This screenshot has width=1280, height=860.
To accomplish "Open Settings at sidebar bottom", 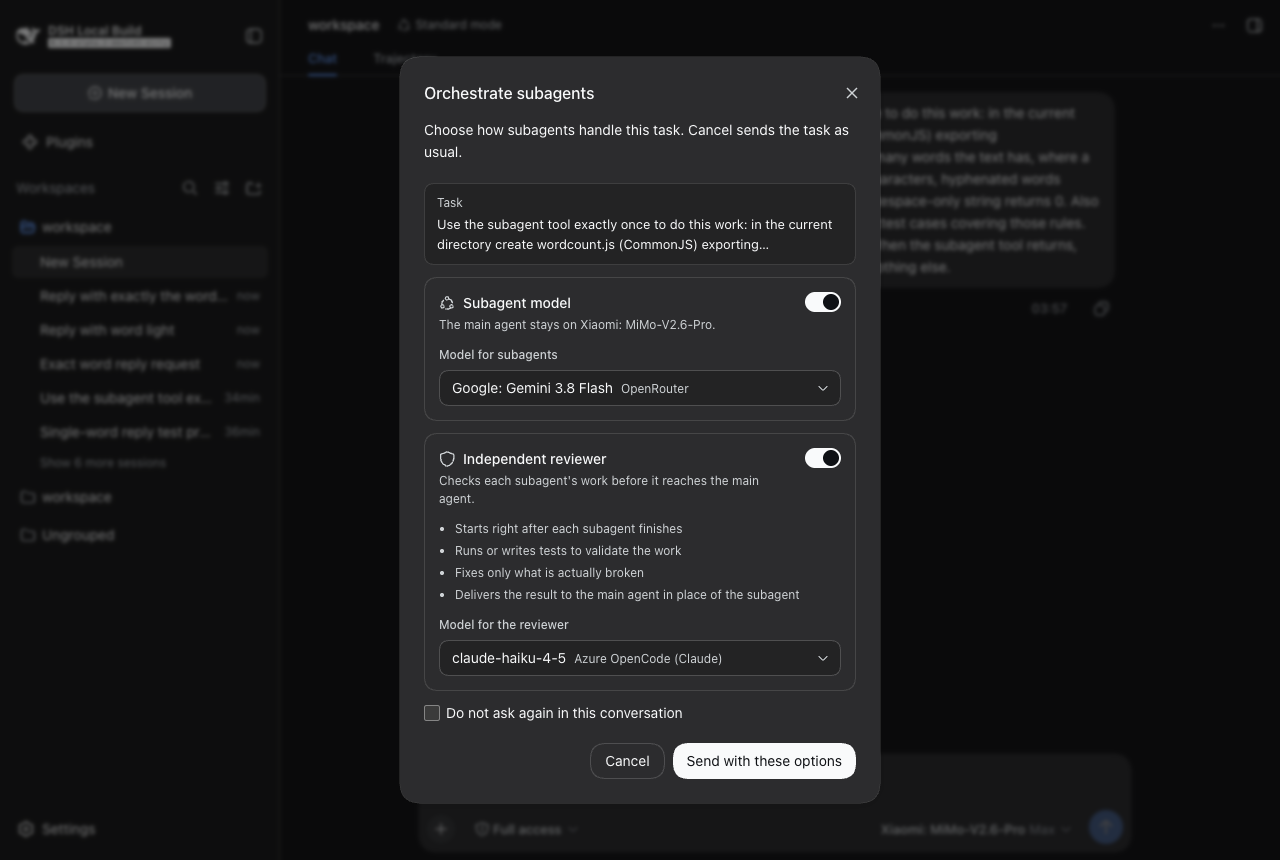I will [58, 829].
